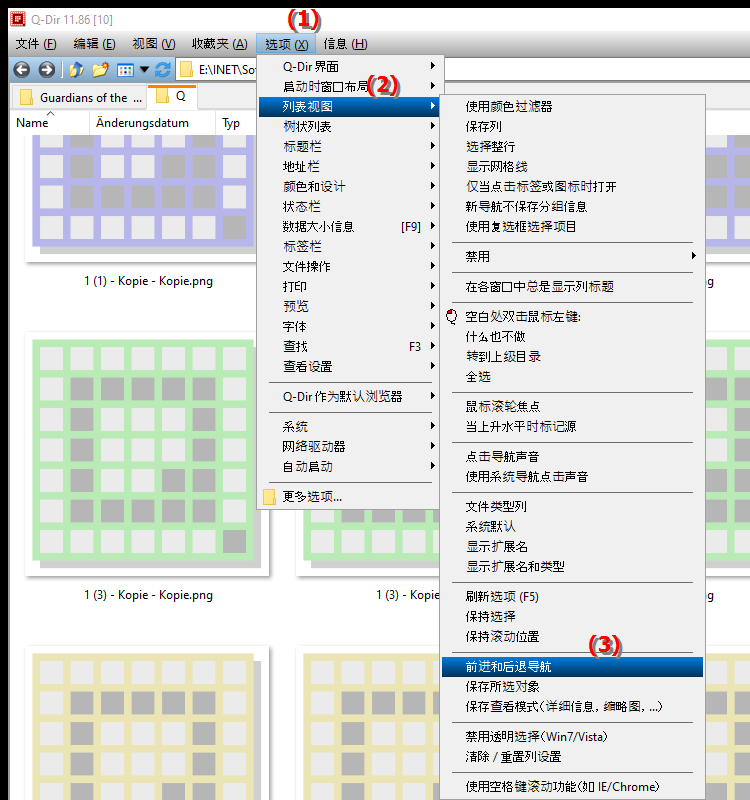Select the Q folder tab
The image size is (750, 800).
[172, 96]
